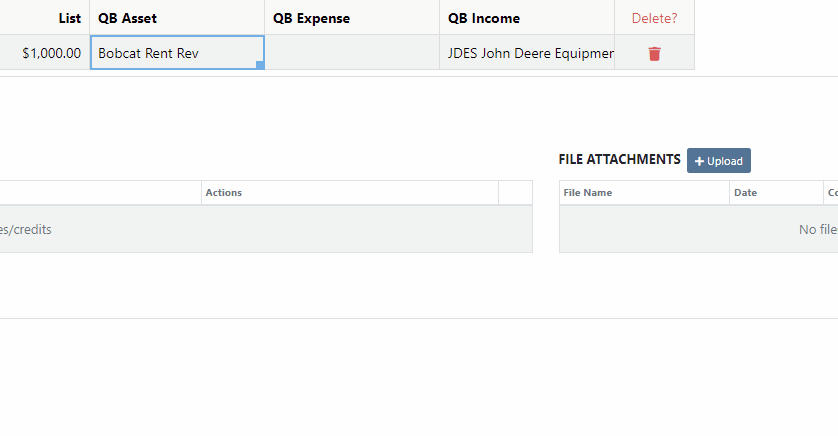Screen dimensions: 838x436
Task: Click the Actions column header
Action: (350, 192)
